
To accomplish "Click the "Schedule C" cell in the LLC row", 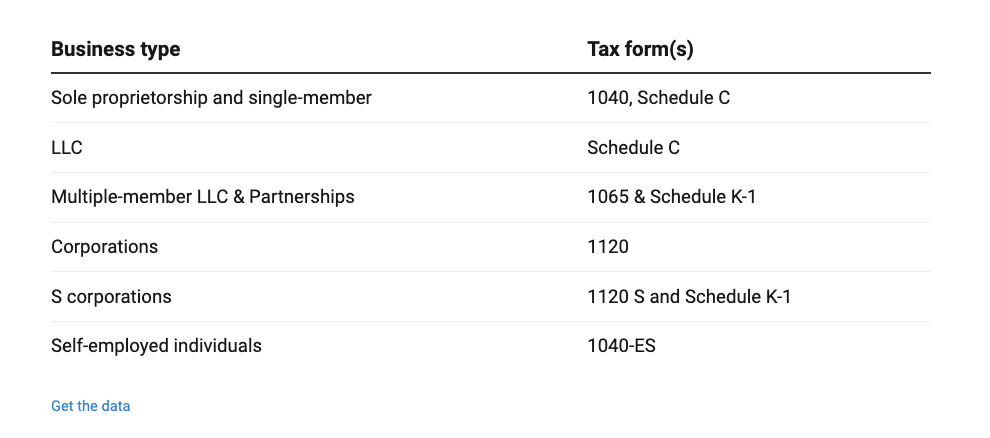I will pyautogui.click(x=633, y=148).
